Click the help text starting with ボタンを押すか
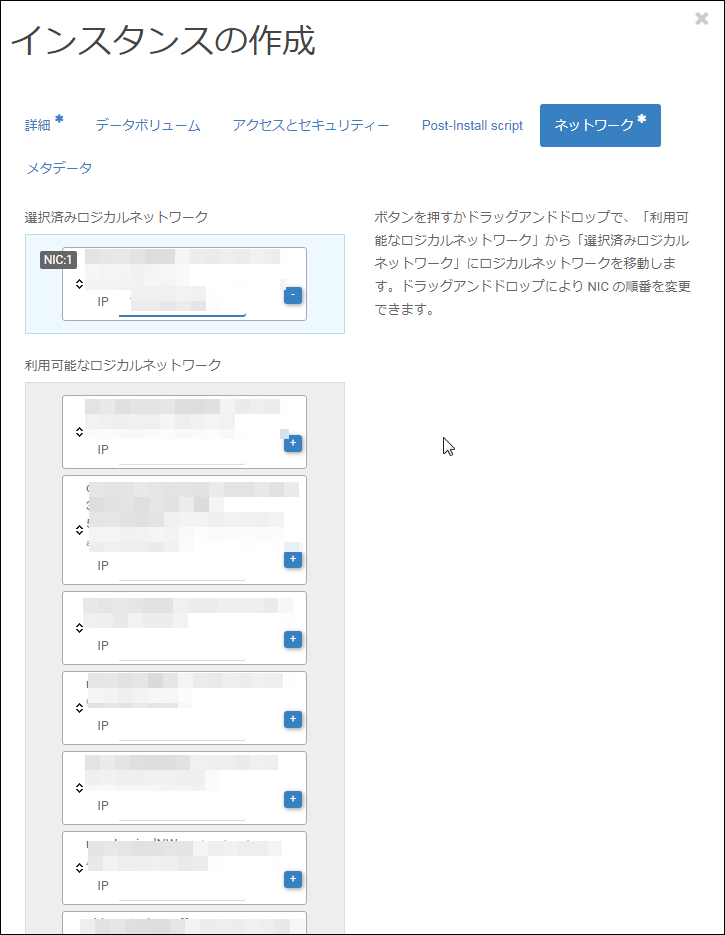Image resolution: width=725 pixels, height=935 pixels. tap(532, 263)
